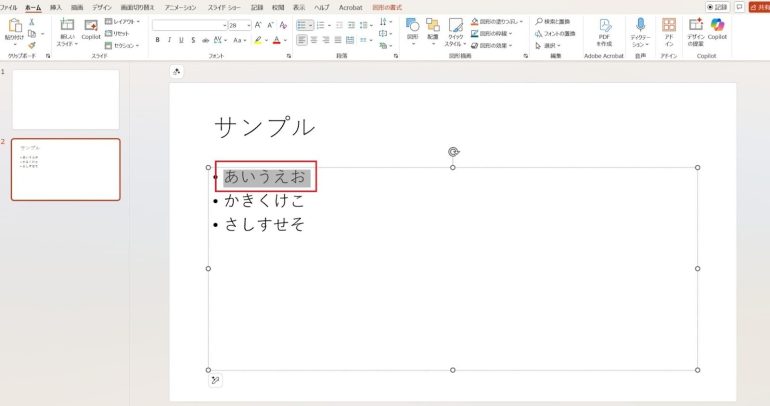Toggle underline formatting
This screenshot has width=770, height=406.
(180, 41)
